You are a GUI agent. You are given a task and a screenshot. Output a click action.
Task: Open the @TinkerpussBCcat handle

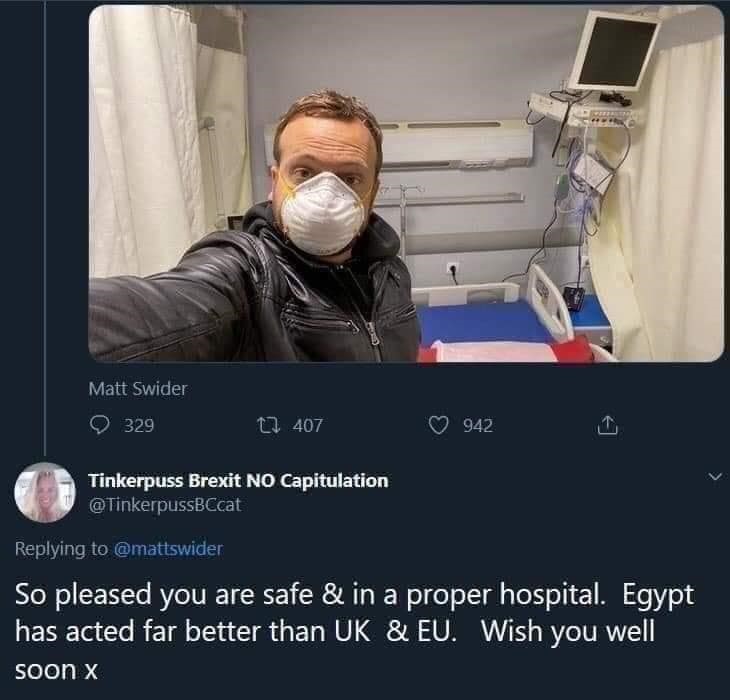click(x=165, y=504)
